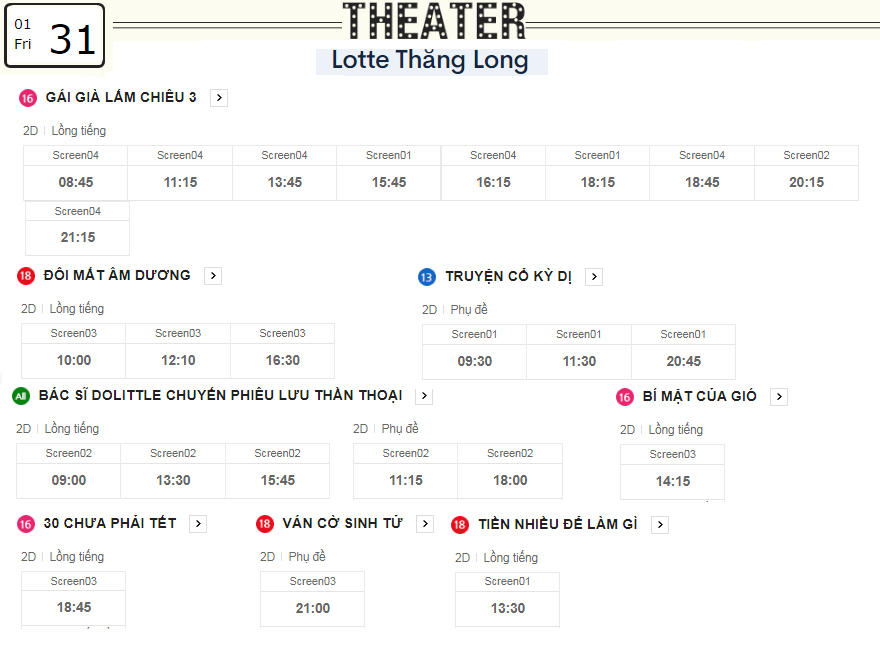The width and height of the screenshot is (880, 646).
Task: Click the age 16 badge of Gái Già Lắm Chiêu 3
Action: (x=27, y=98)
